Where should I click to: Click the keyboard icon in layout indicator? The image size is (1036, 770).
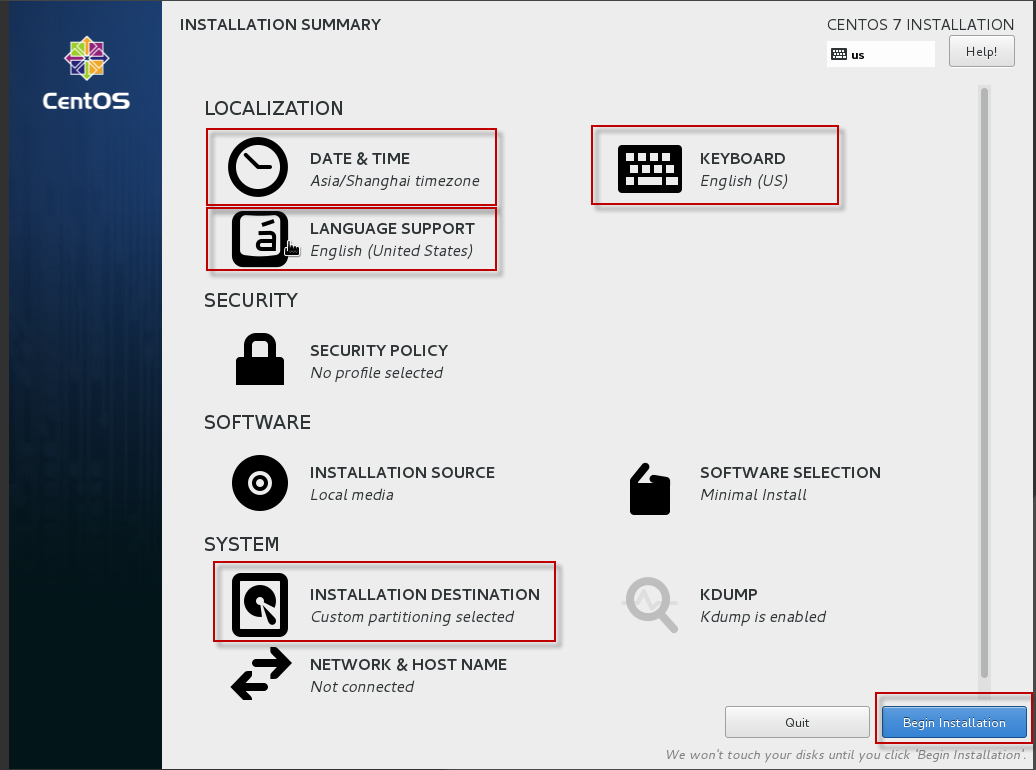(838, 54)
